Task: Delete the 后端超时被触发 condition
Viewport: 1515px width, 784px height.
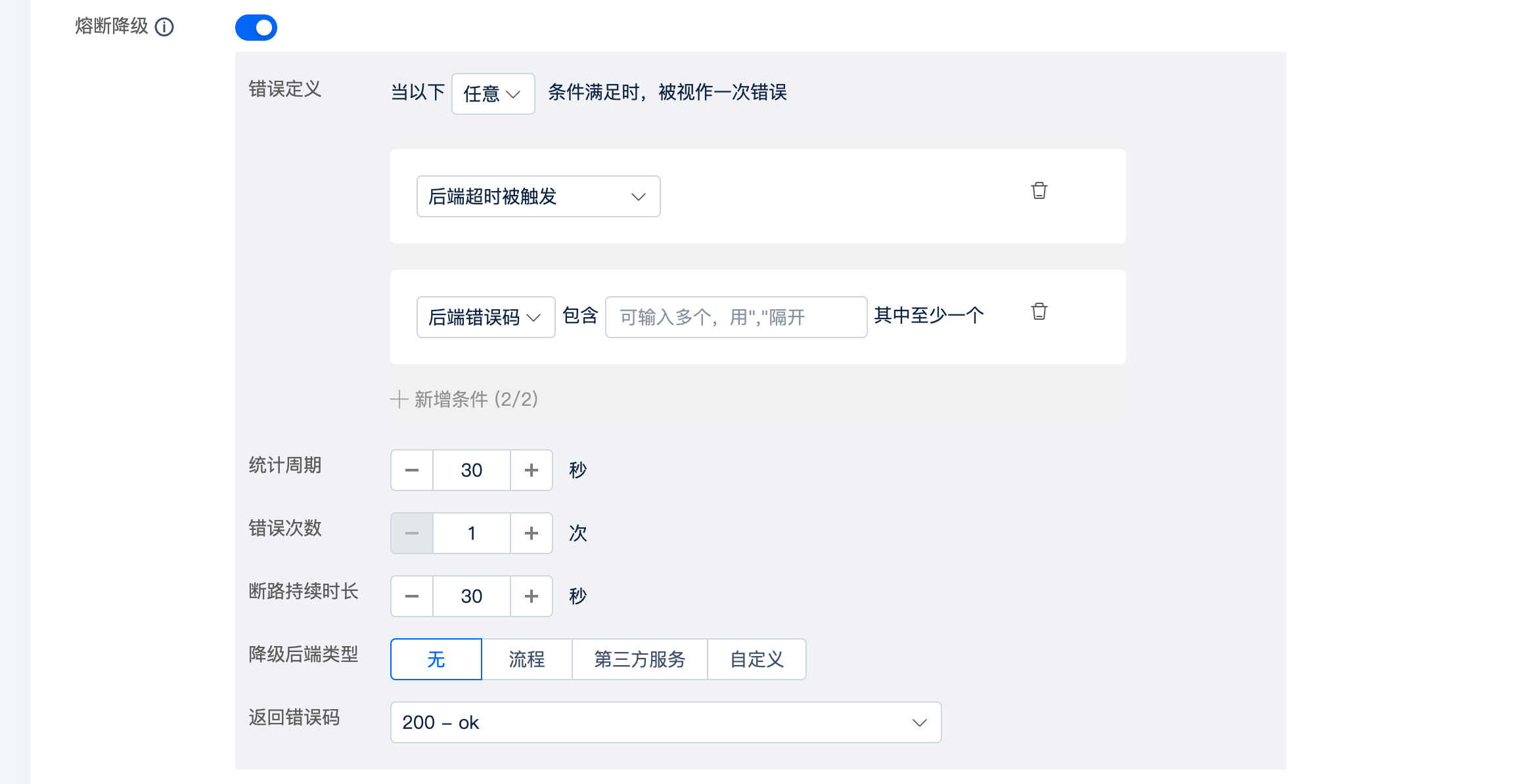Action: 1039,190
